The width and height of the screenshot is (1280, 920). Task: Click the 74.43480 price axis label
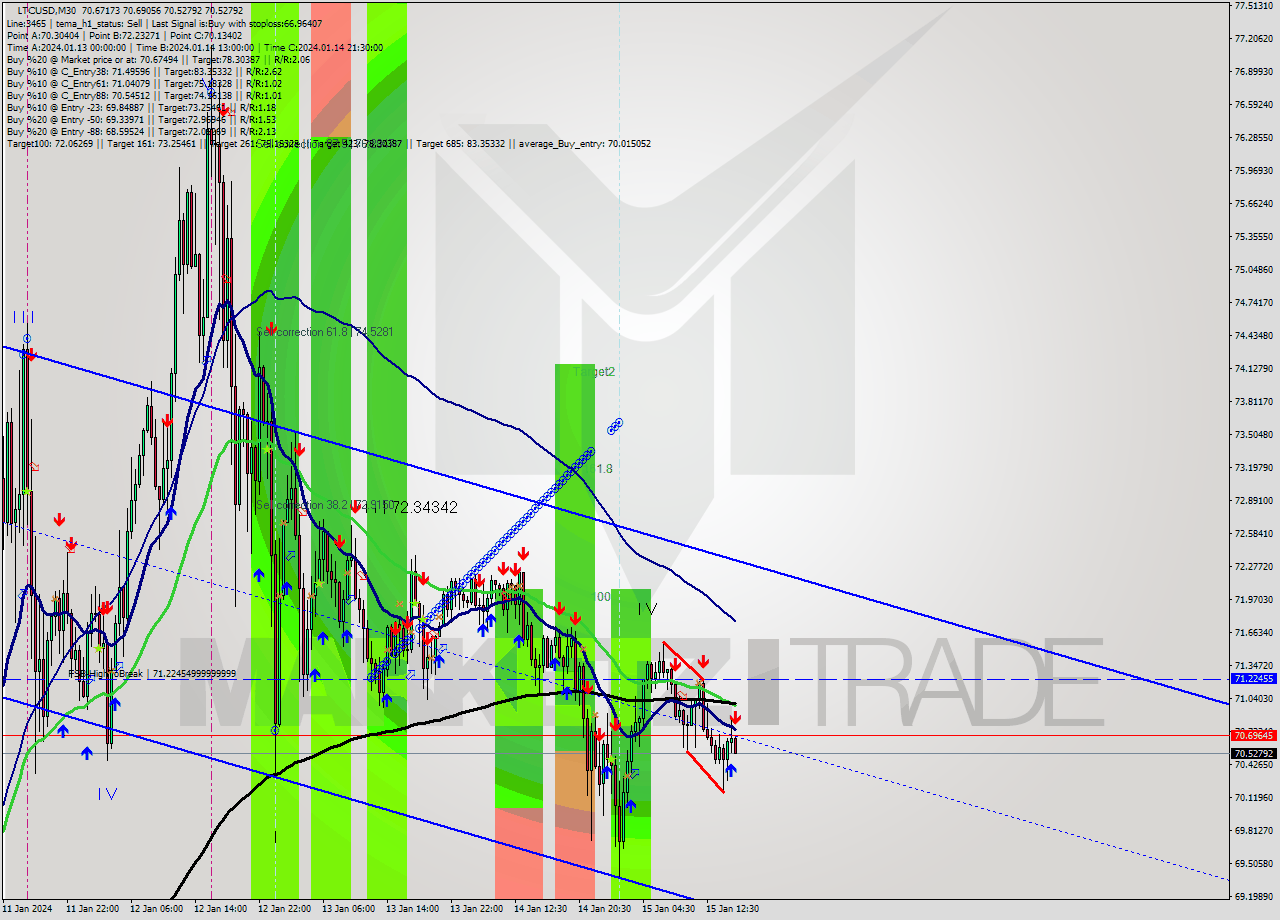[1253, 336]
